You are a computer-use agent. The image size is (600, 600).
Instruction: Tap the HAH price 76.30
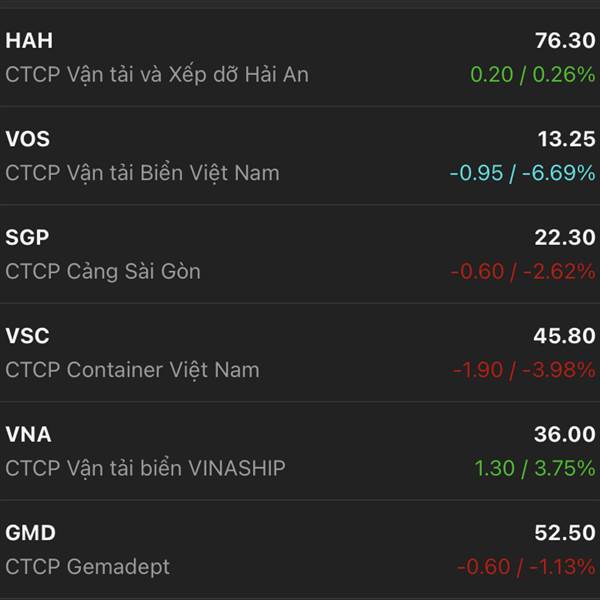[565, 41]
